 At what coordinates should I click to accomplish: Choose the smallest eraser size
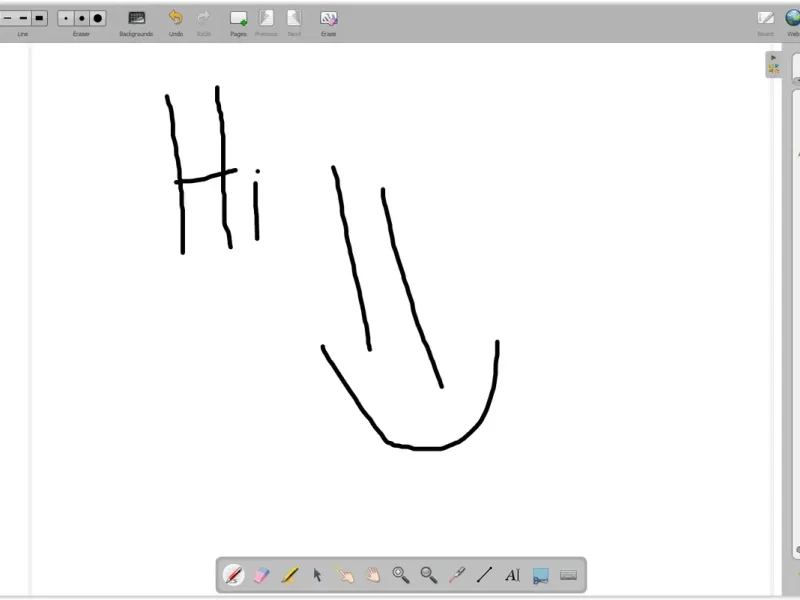tap(65, 18)
